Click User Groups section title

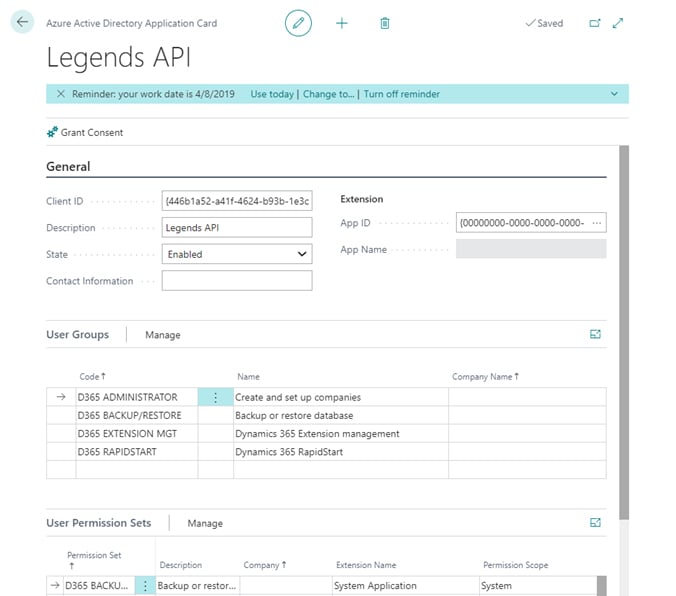point(77,335)
